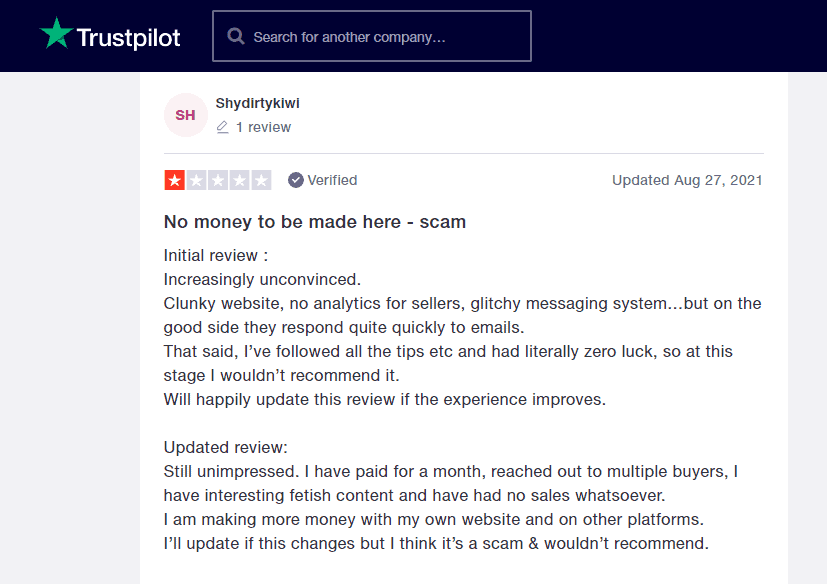Open Shydirtykiwi's profile name

coord(257,103)
